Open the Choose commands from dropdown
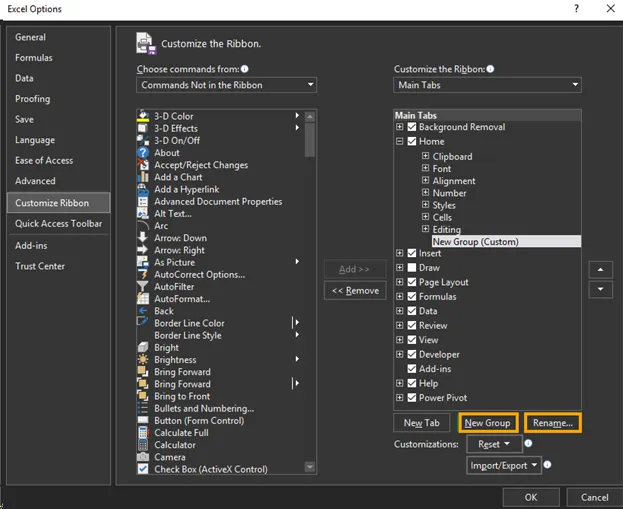Viewport: 623px width, 509px height. [x=226, y=85]
